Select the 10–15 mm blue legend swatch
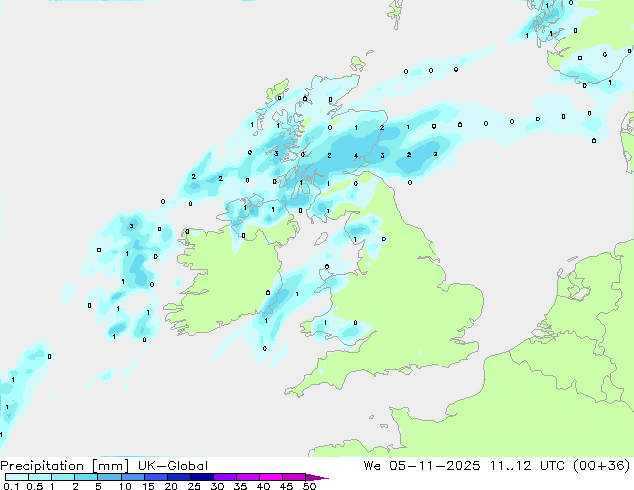This screenshot has width=634, height=490. (132, 477)
